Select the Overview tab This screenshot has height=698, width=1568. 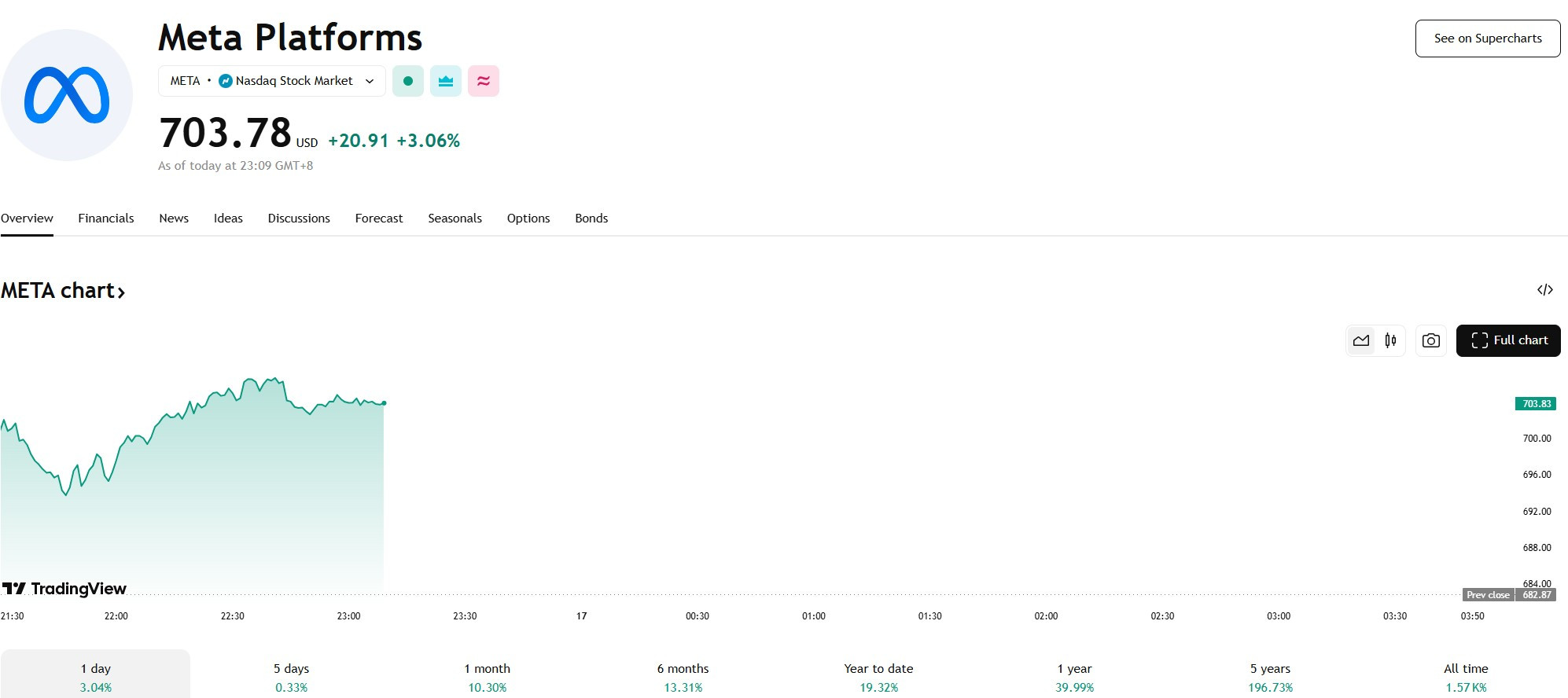27,219
